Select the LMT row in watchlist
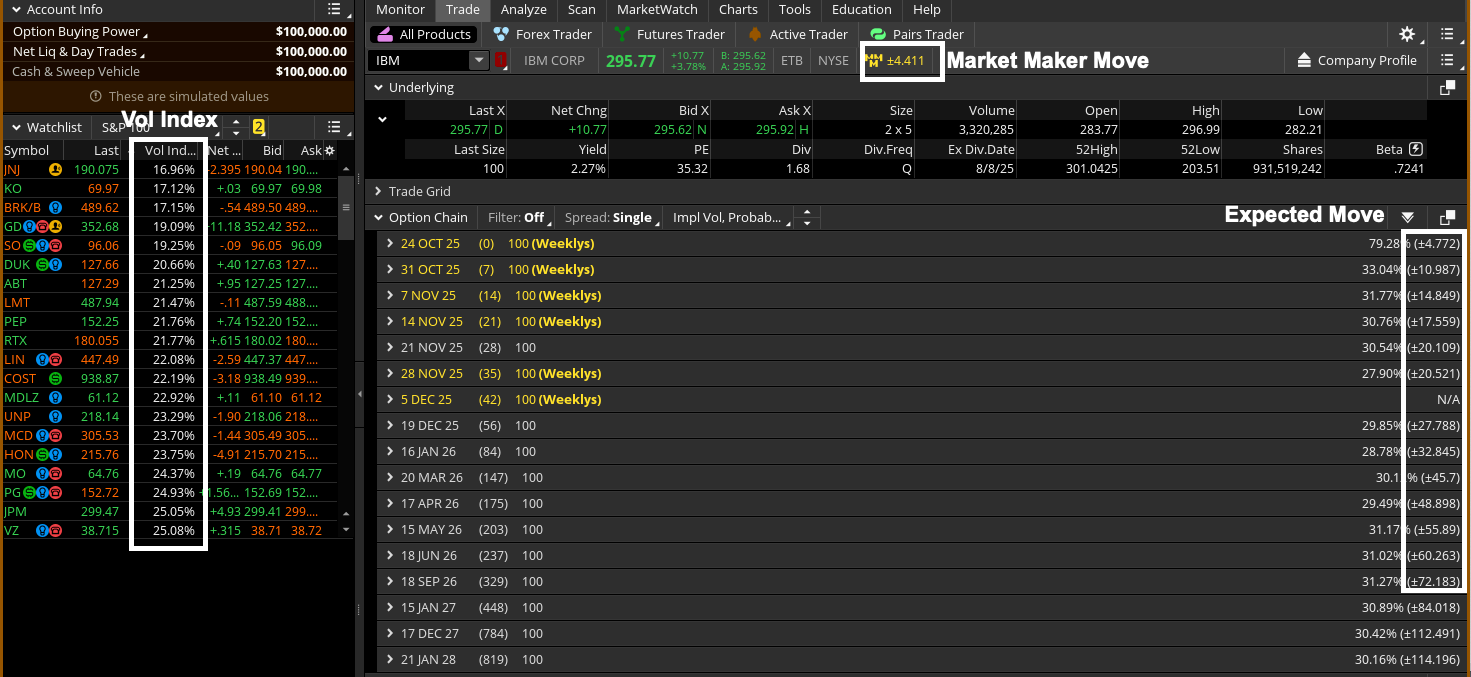 point(170,303)
